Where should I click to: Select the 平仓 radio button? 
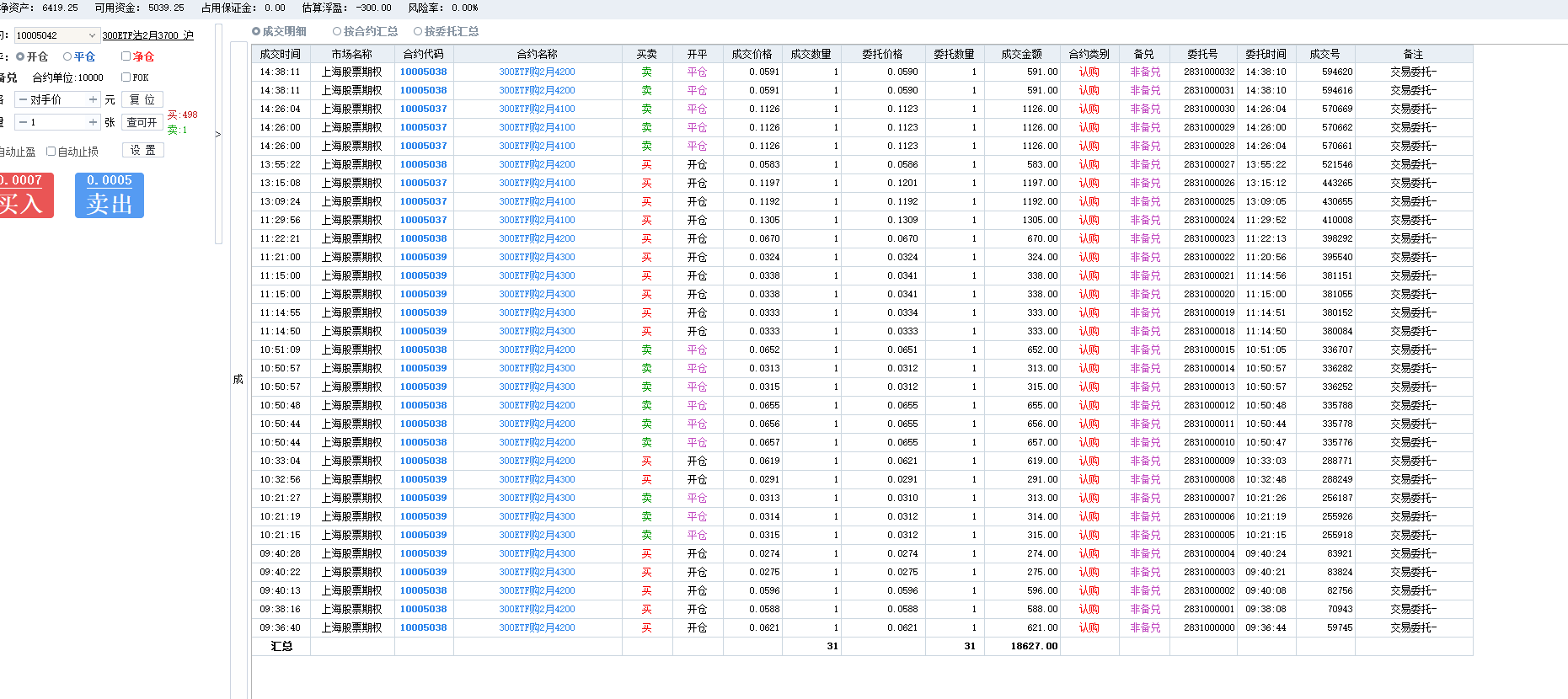[67, 56]
